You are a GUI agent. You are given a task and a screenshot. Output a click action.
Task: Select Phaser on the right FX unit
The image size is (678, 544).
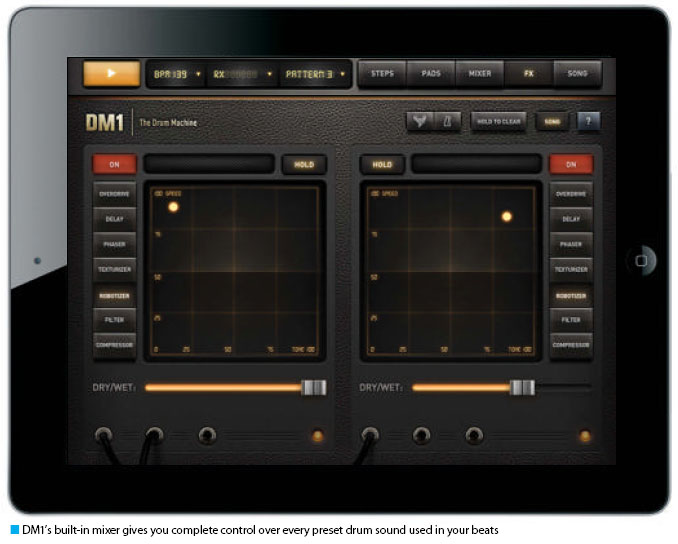pyautogui.click(x=571, y=244)
